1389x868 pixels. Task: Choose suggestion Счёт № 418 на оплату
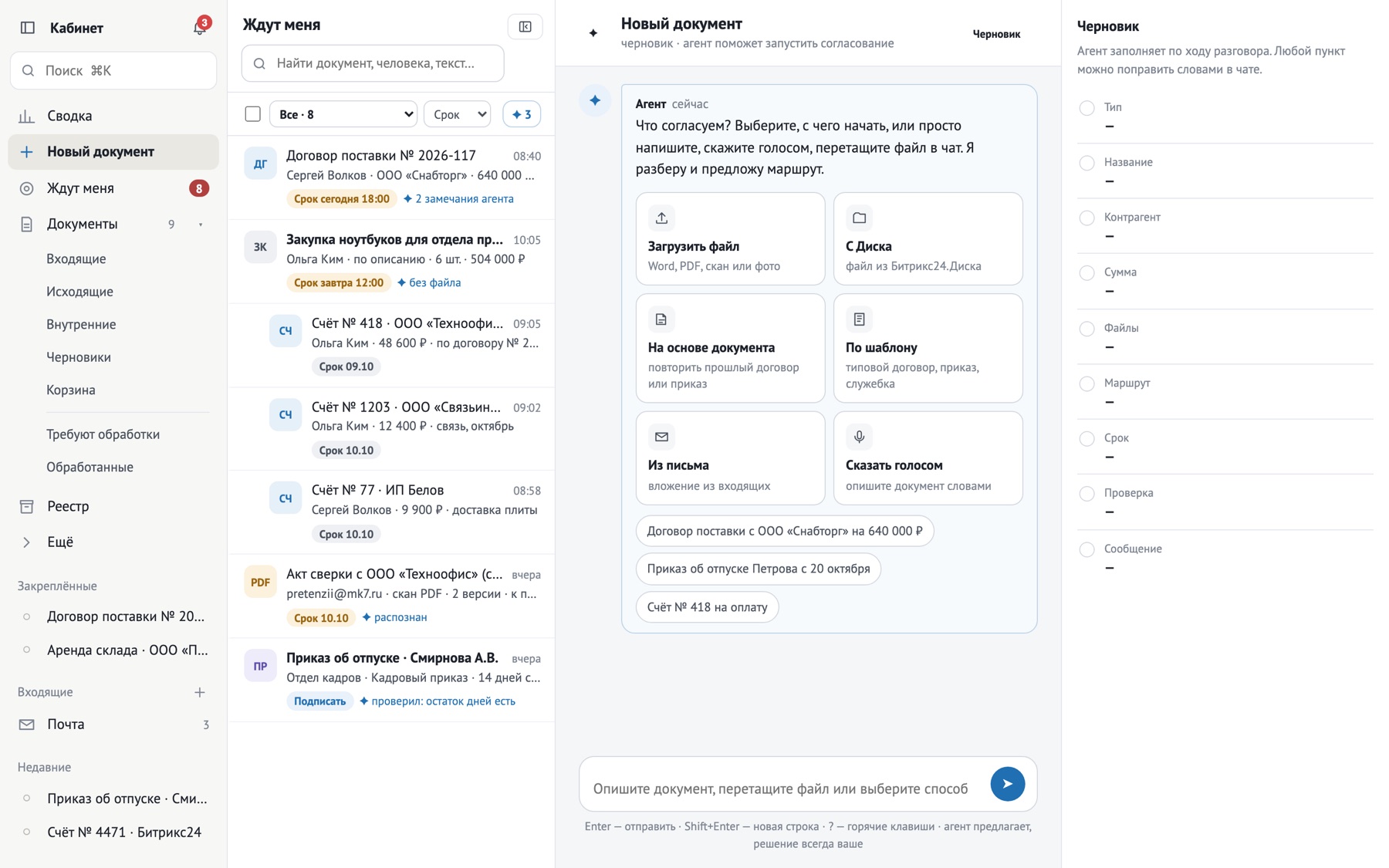coord(707,607)
